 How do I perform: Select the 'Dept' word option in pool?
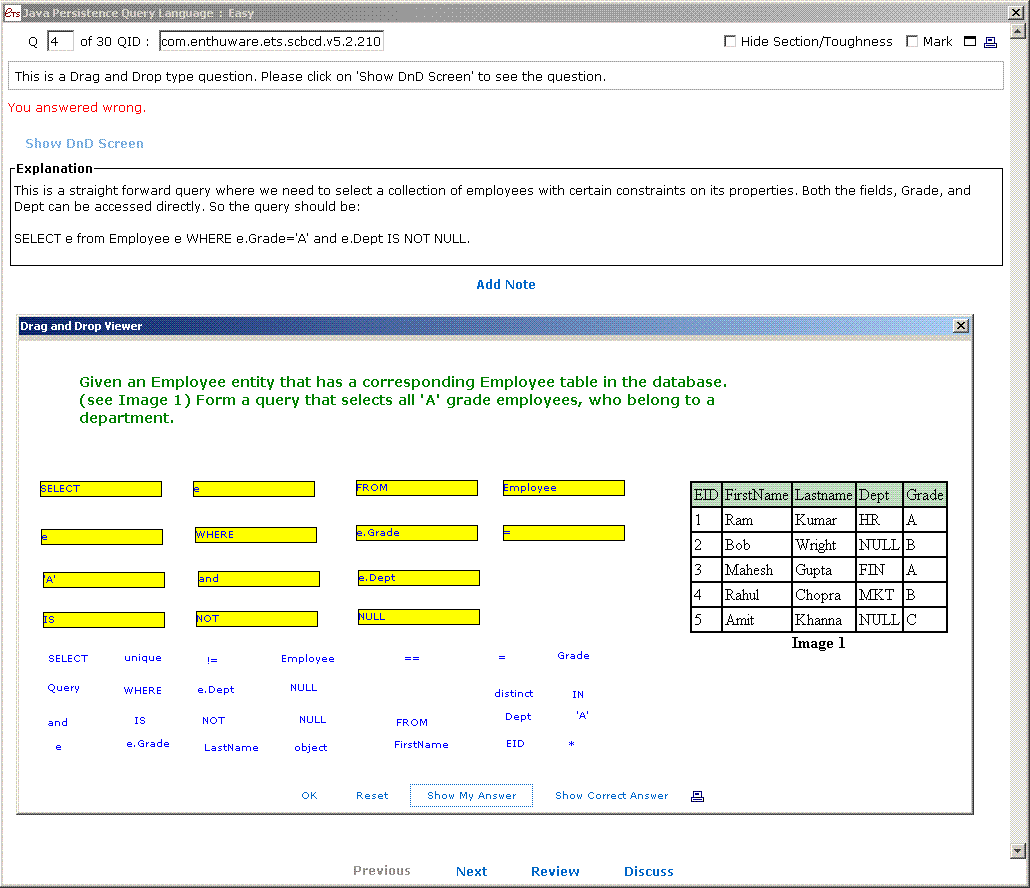point(518,717)
